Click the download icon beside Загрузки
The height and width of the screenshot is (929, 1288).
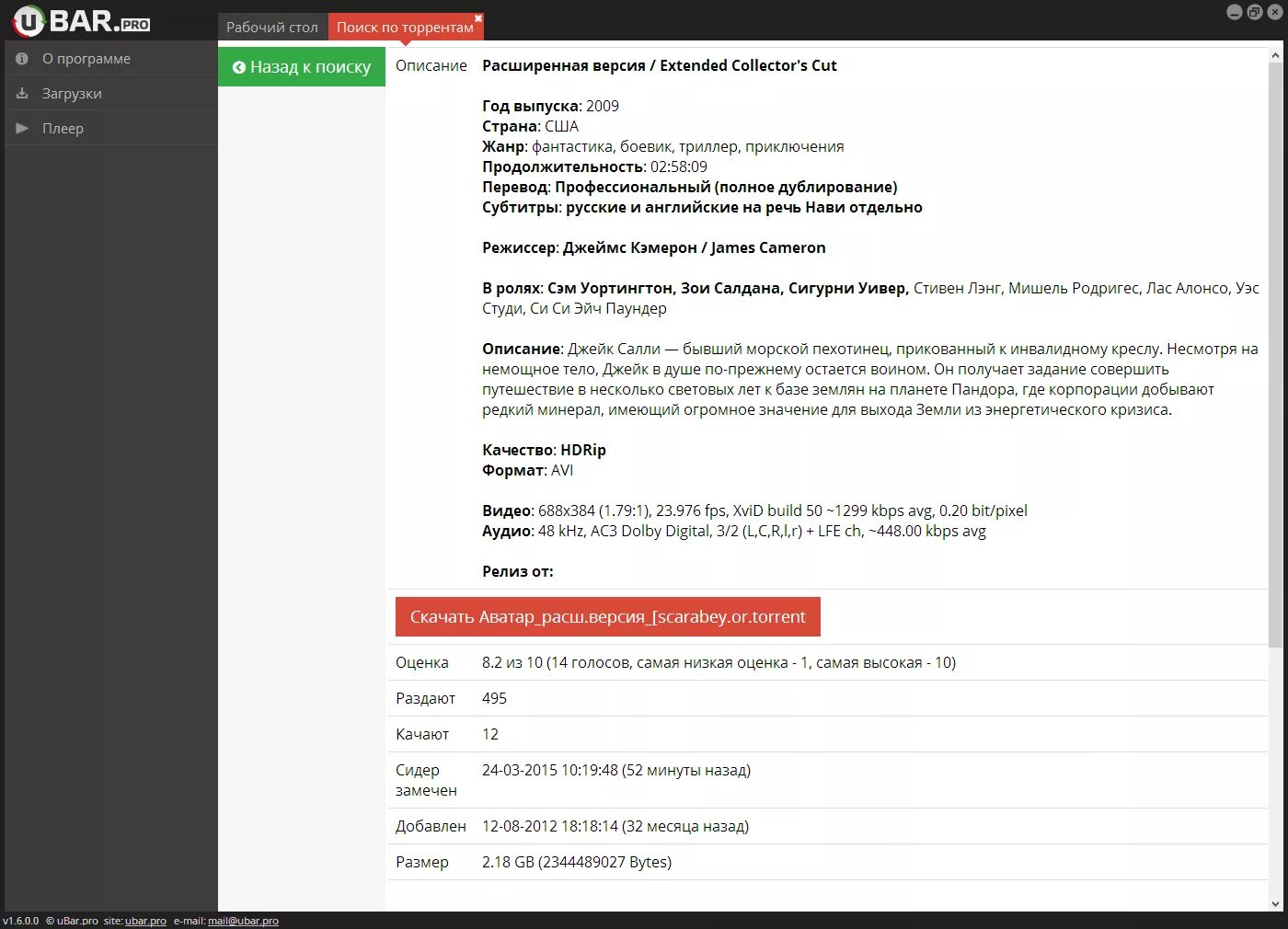click(x=22, y=93)
